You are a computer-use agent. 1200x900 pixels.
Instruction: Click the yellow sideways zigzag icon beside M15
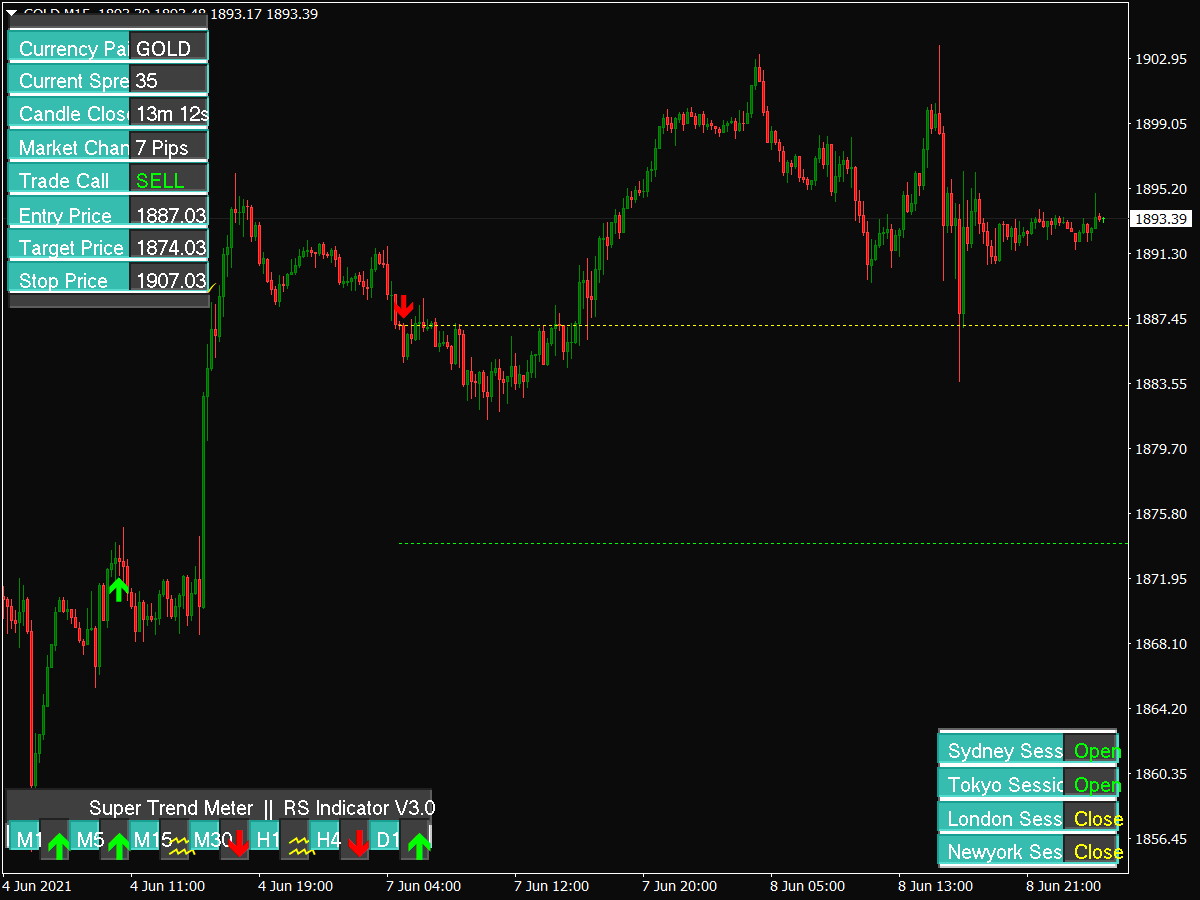pos(180,847)
